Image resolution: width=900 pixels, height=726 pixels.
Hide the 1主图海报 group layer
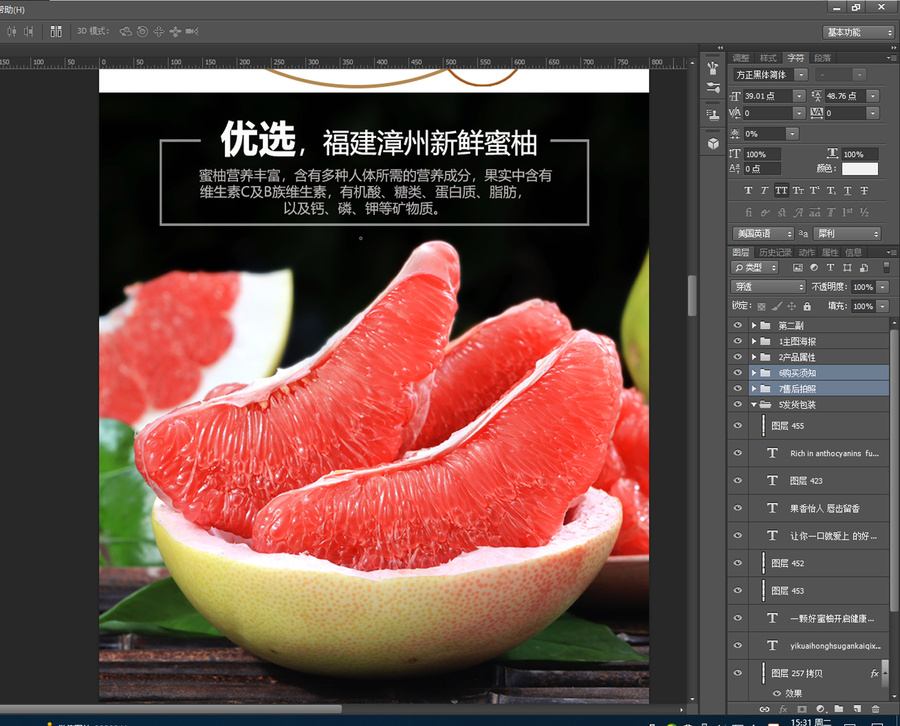click(738, 341)
